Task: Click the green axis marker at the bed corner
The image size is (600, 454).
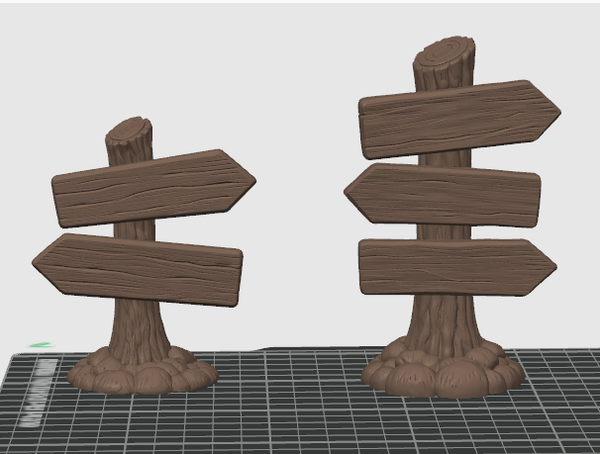Action: (40, 345)
